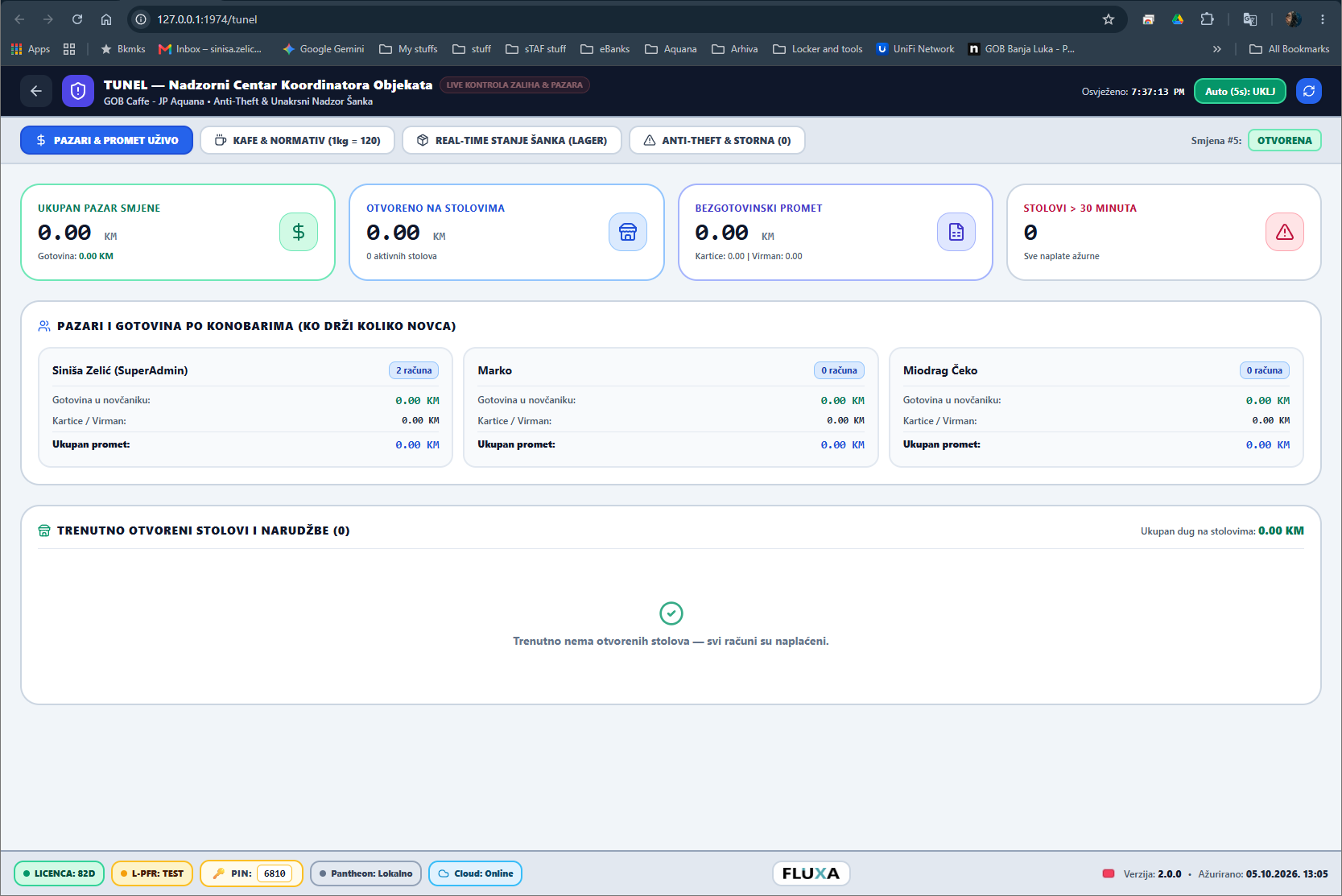
Task: Click the purple shield logo icon
Action: tap(78, 92)
